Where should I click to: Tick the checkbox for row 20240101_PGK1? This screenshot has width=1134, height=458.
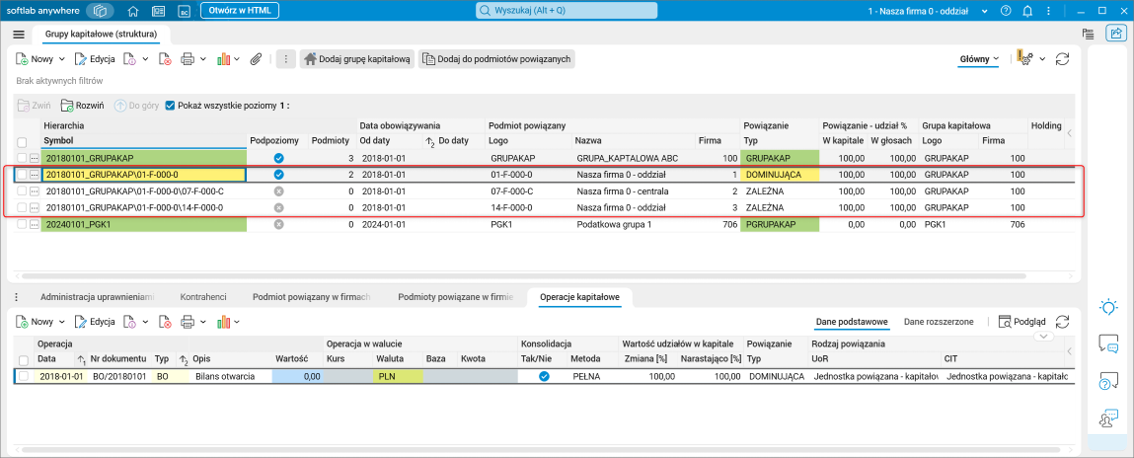[22, 225]
